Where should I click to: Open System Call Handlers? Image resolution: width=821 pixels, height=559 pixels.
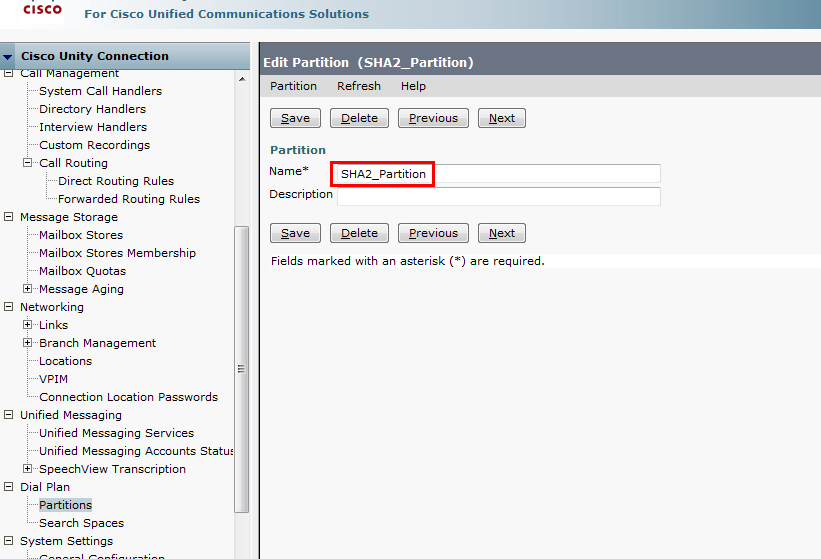(101, 91)
